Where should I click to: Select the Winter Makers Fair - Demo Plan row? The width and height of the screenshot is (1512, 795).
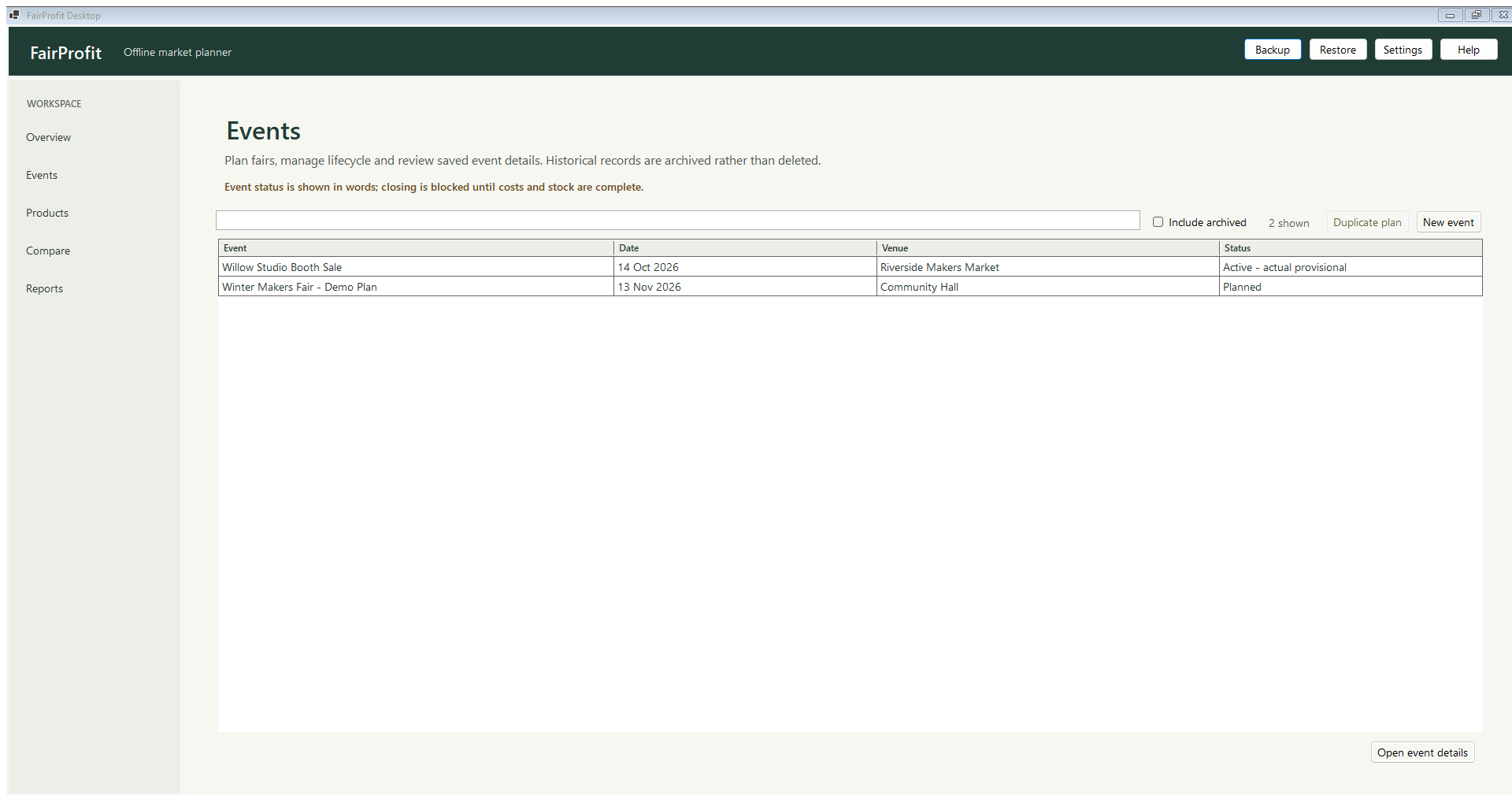click(850, 287)
